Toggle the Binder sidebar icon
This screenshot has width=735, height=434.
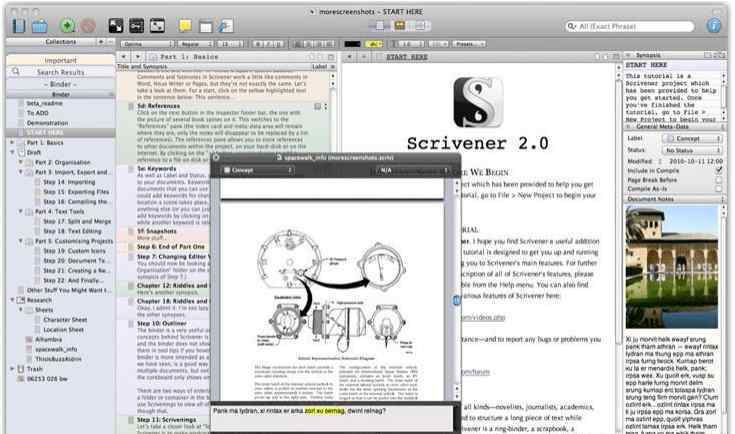click(19, 25)
